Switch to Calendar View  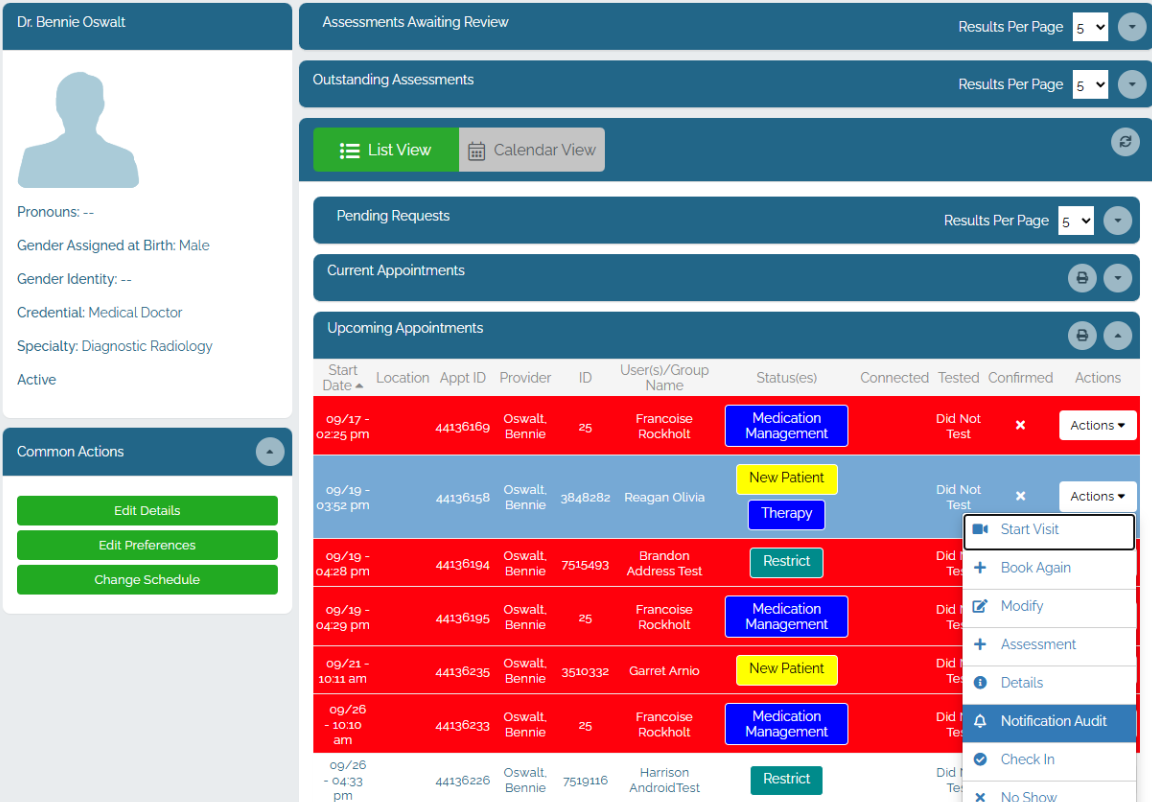click(532, 150)
